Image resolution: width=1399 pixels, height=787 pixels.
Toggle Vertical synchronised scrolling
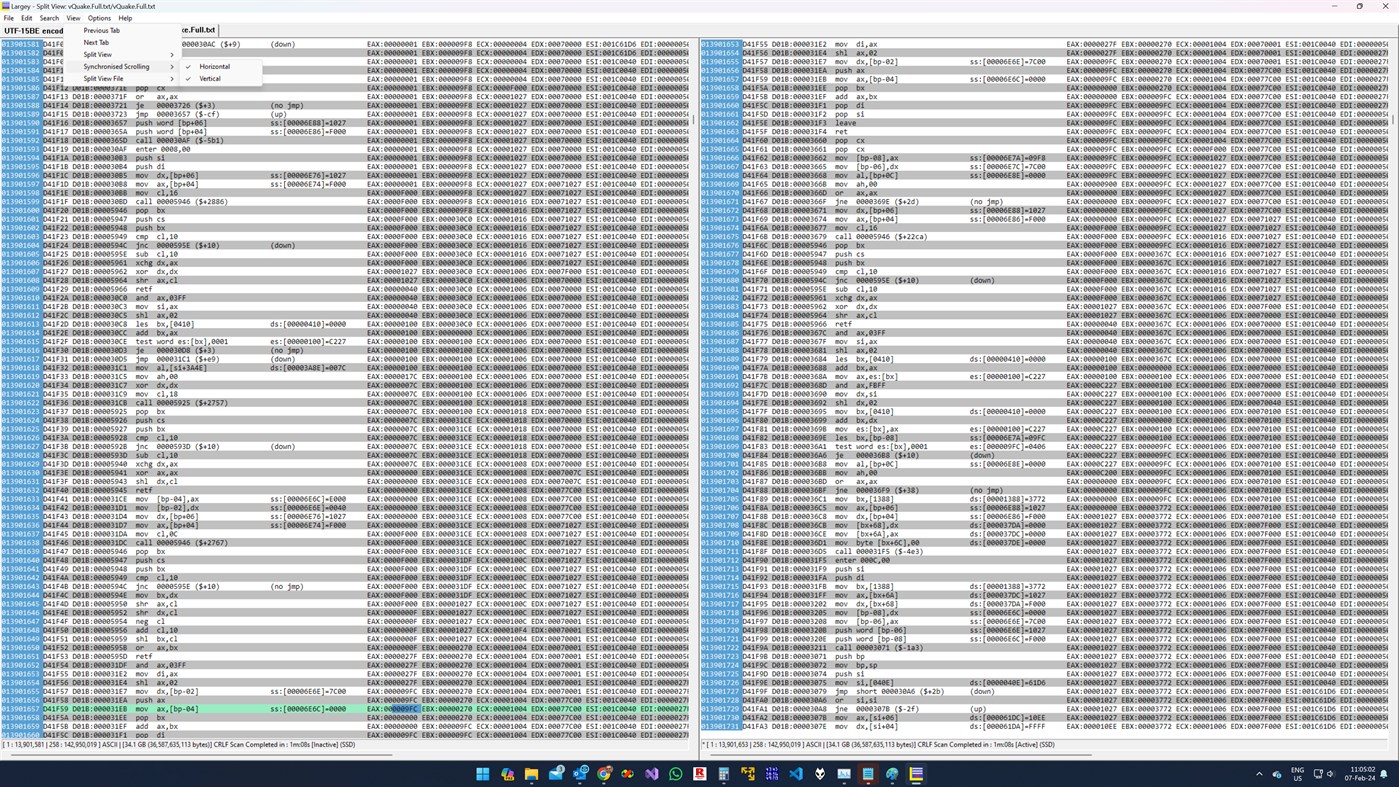tap(221, 79)
